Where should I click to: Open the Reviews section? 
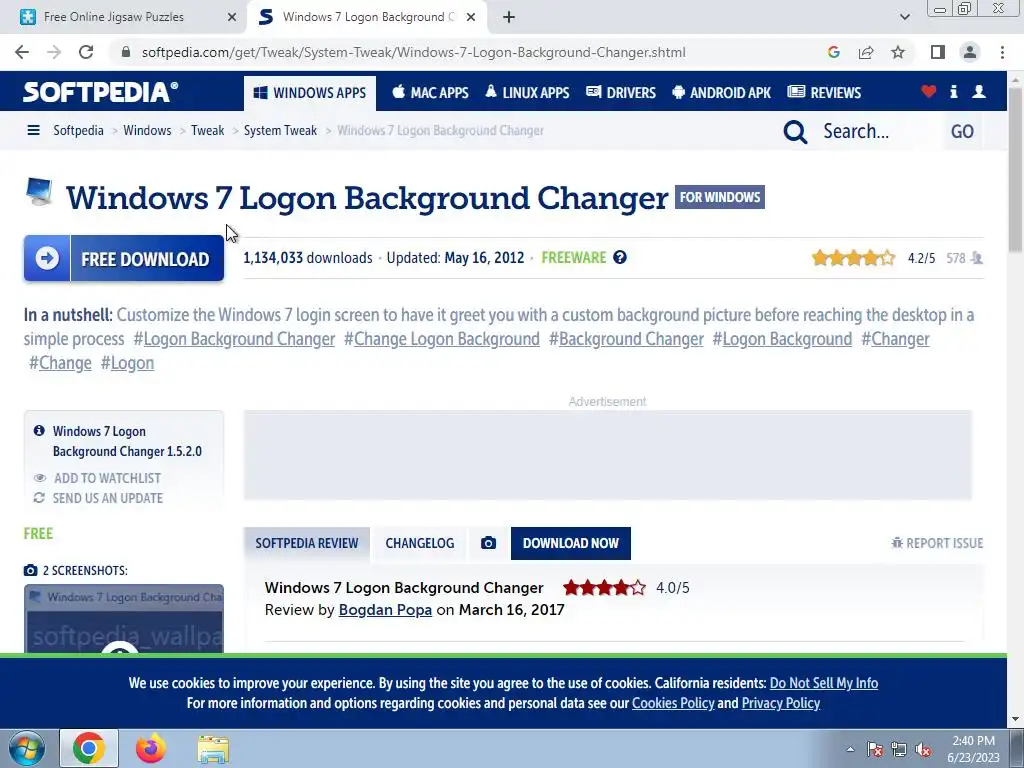click(824, 93)
